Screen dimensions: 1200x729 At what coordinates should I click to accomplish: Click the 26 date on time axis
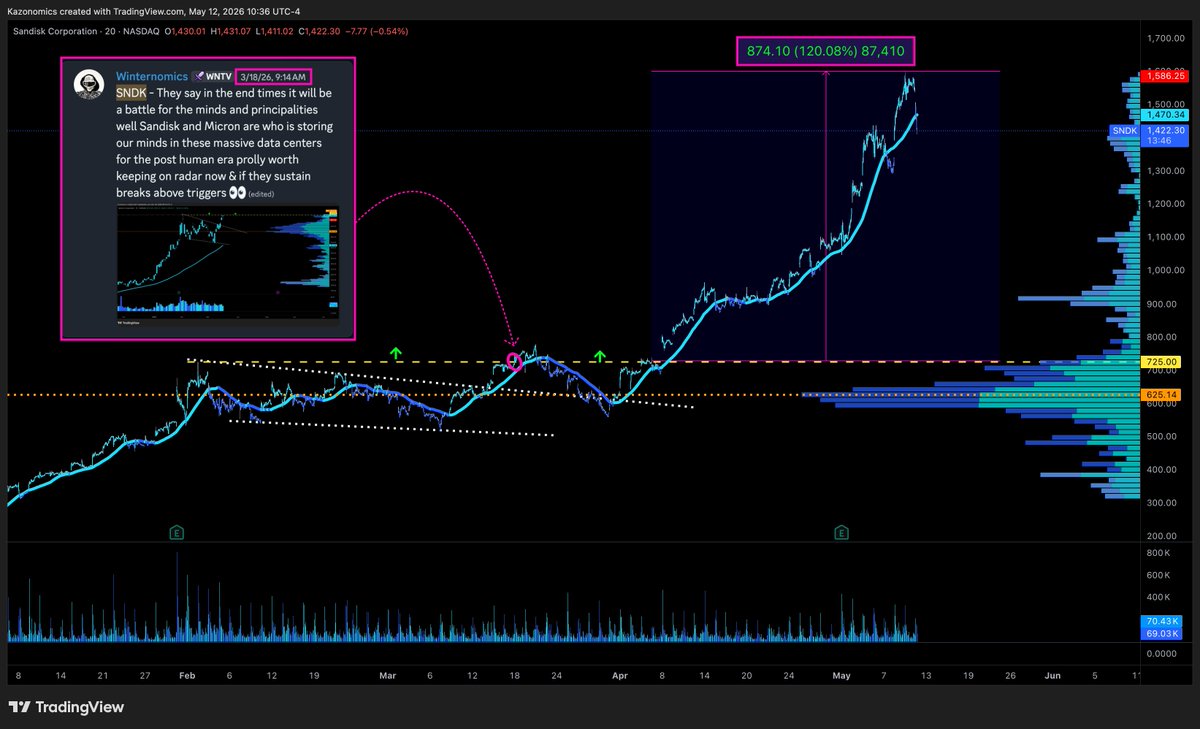tap(1010, 676)
